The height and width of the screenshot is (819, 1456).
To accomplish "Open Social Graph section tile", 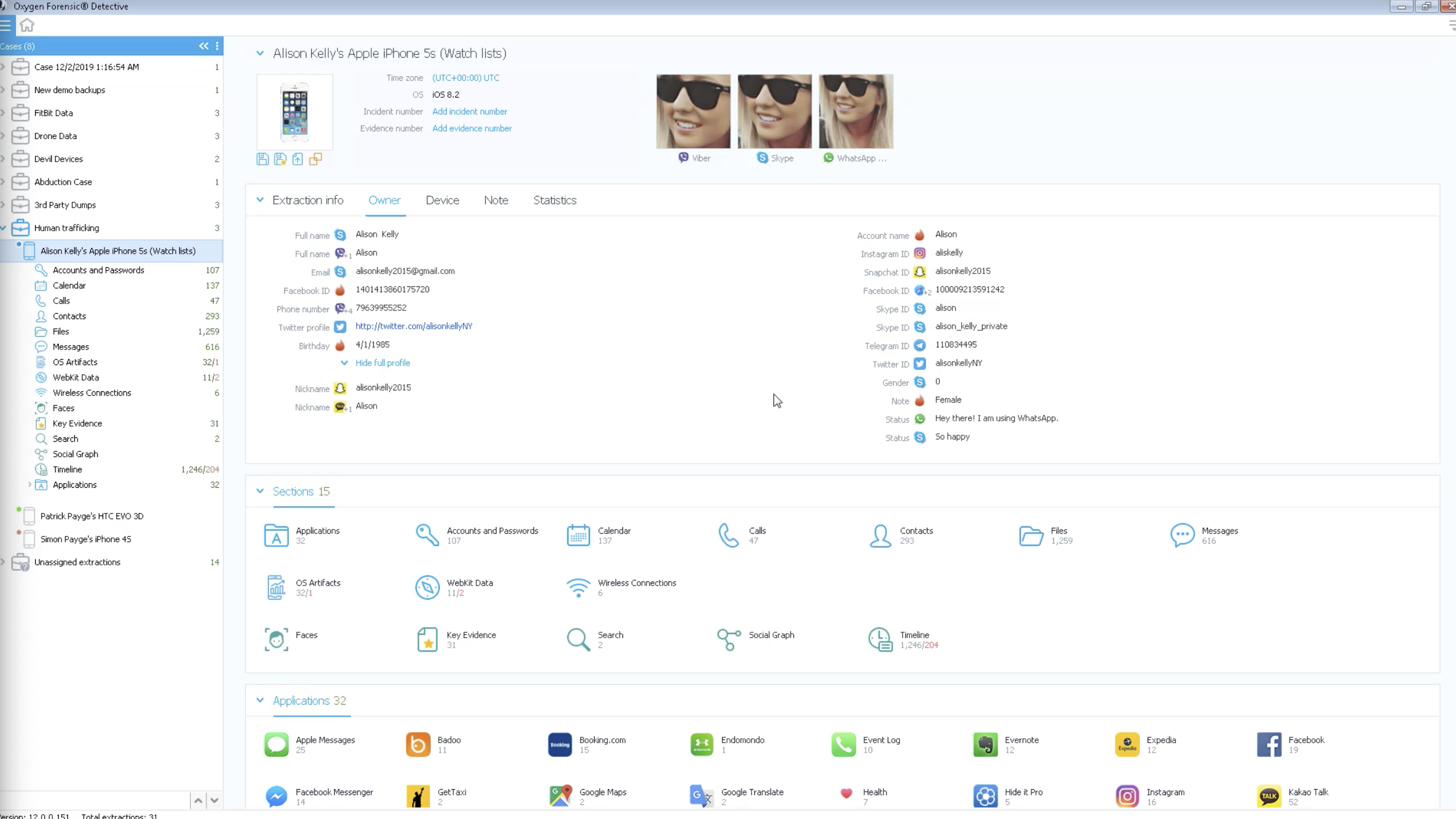I will coord(756,639).
